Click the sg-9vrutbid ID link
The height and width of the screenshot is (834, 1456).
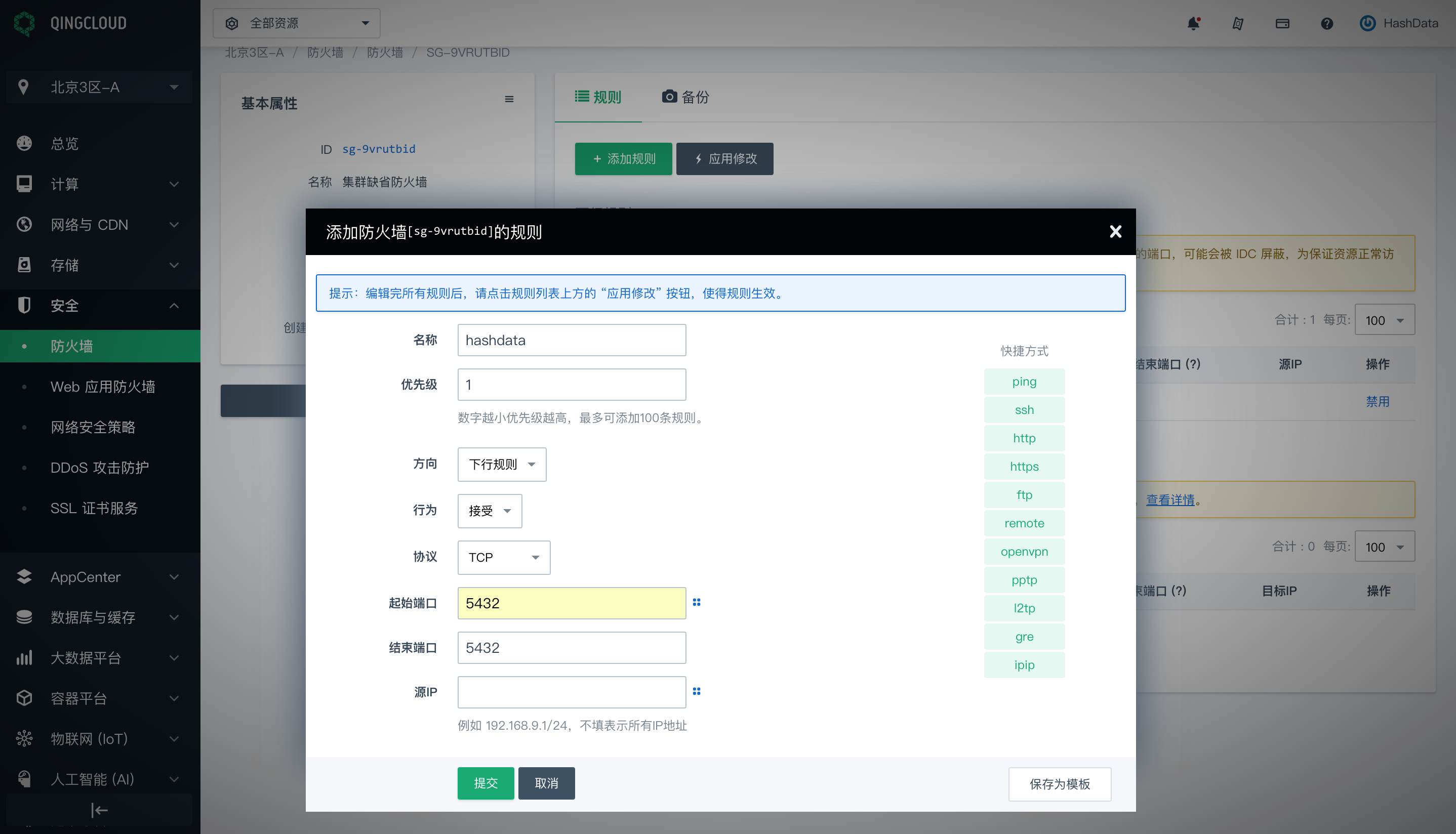pos(379,149)
